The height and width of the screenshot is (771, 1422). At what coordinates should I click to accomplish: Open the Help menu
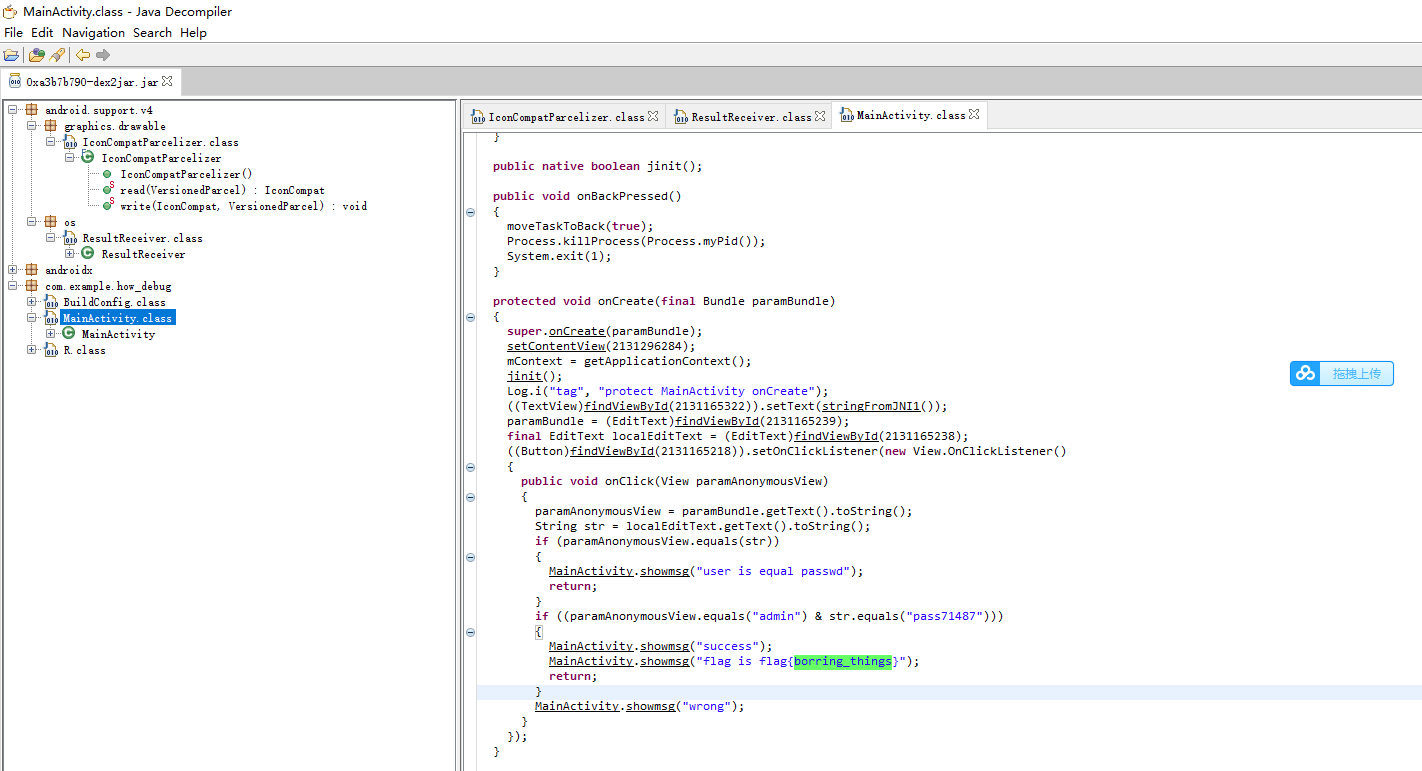193,33
